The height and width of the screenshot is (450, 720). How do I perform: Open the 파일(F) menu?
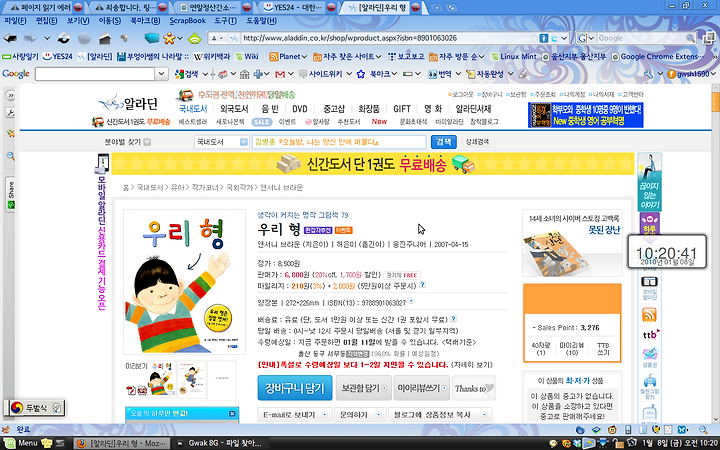(x=15, y=21)
